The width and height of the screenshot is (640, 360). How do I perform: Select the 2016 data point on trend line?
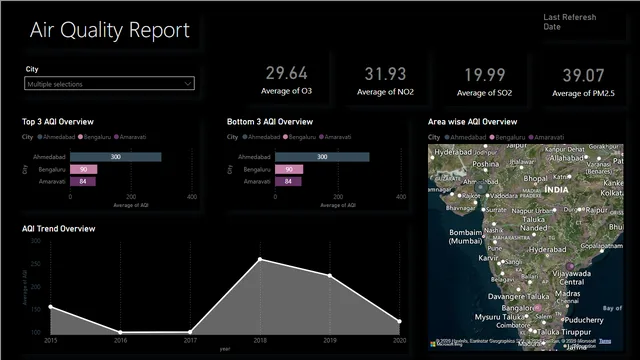click(x=120, y=332)
